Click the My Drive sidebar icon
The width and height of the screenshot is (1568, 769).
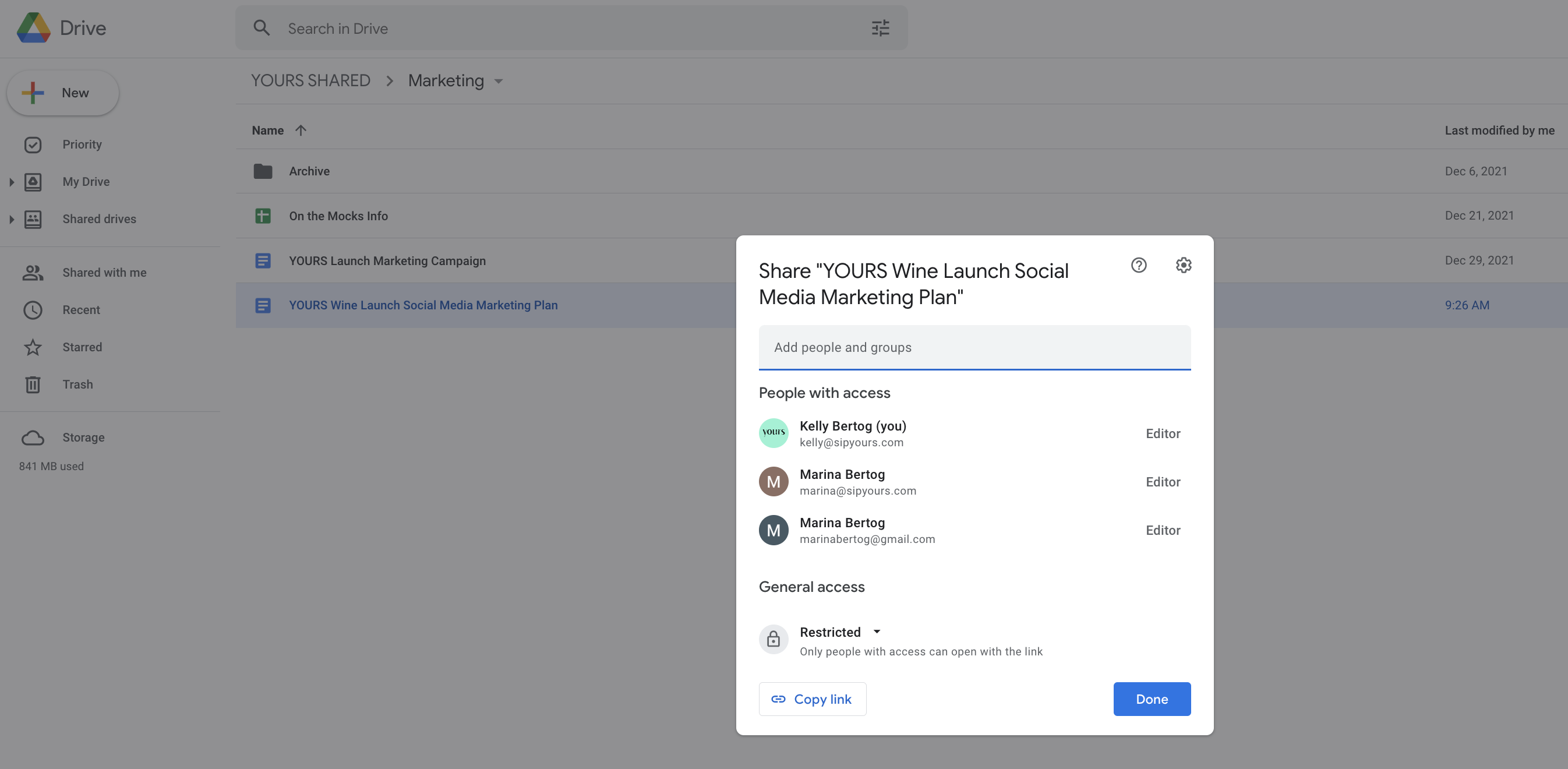34,181
